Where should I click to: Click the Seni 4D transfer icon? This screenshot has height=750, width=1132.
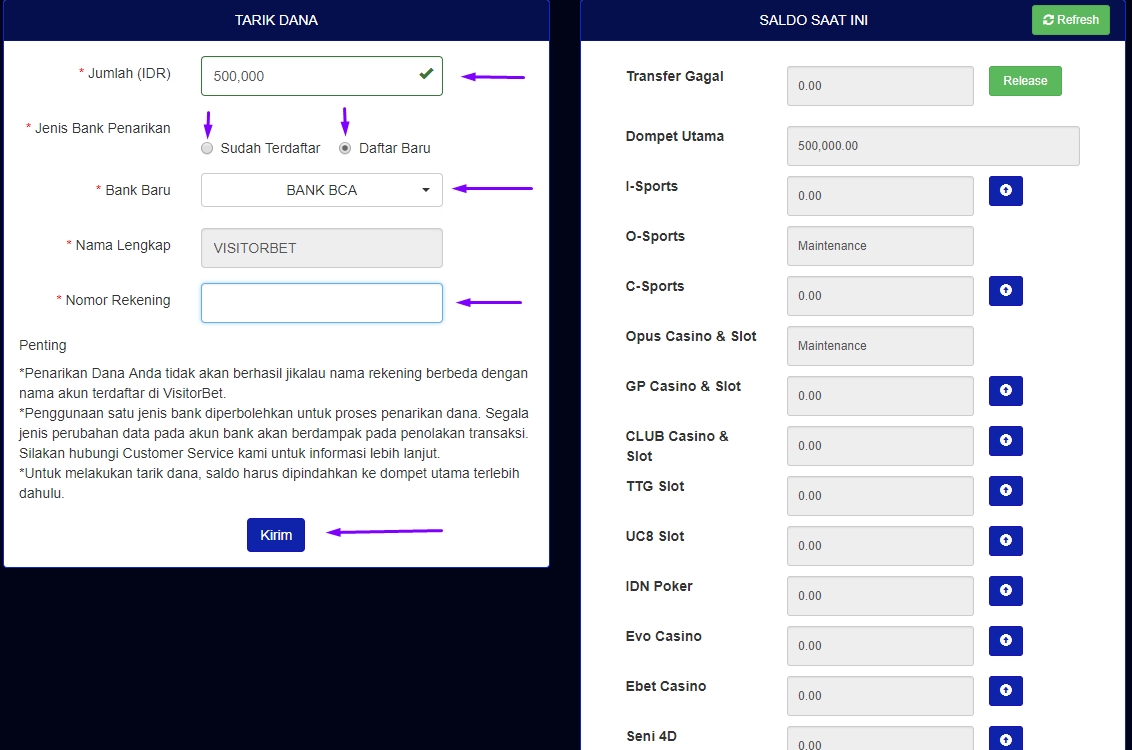tap(1006, 738)
